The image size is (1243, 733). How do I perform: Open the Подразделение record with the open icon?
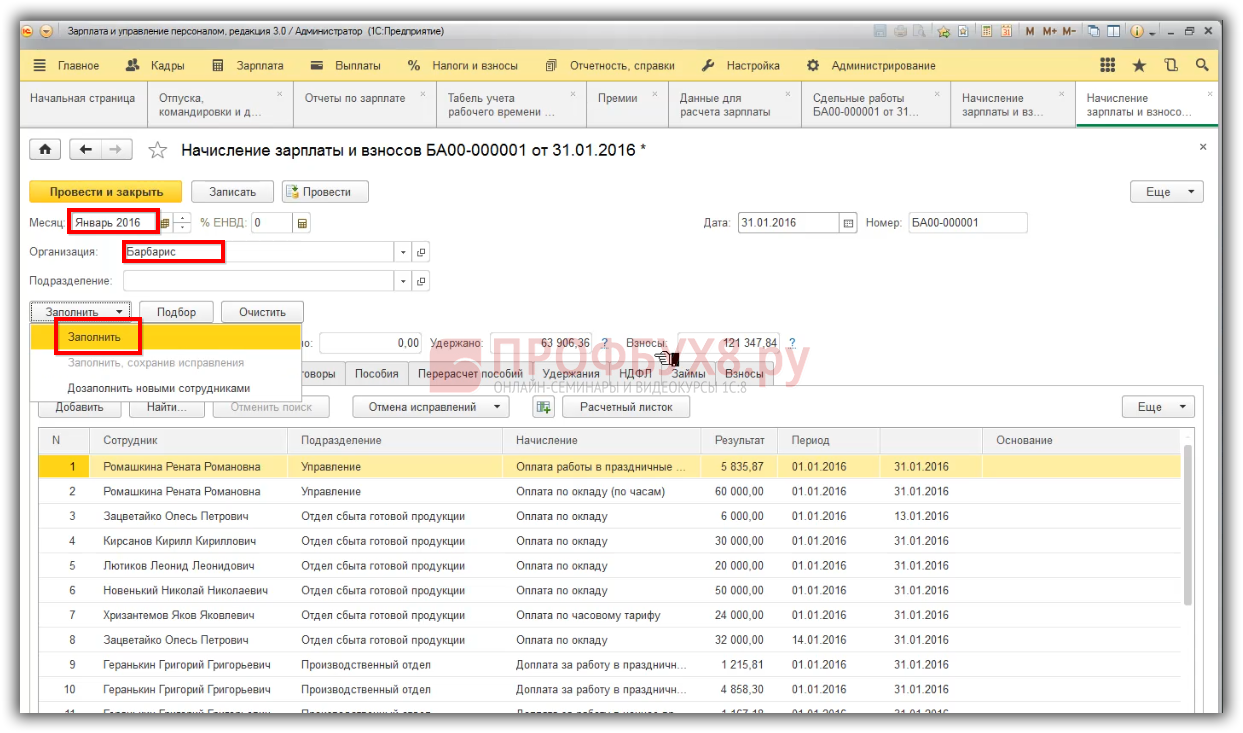tap(421, 281)
